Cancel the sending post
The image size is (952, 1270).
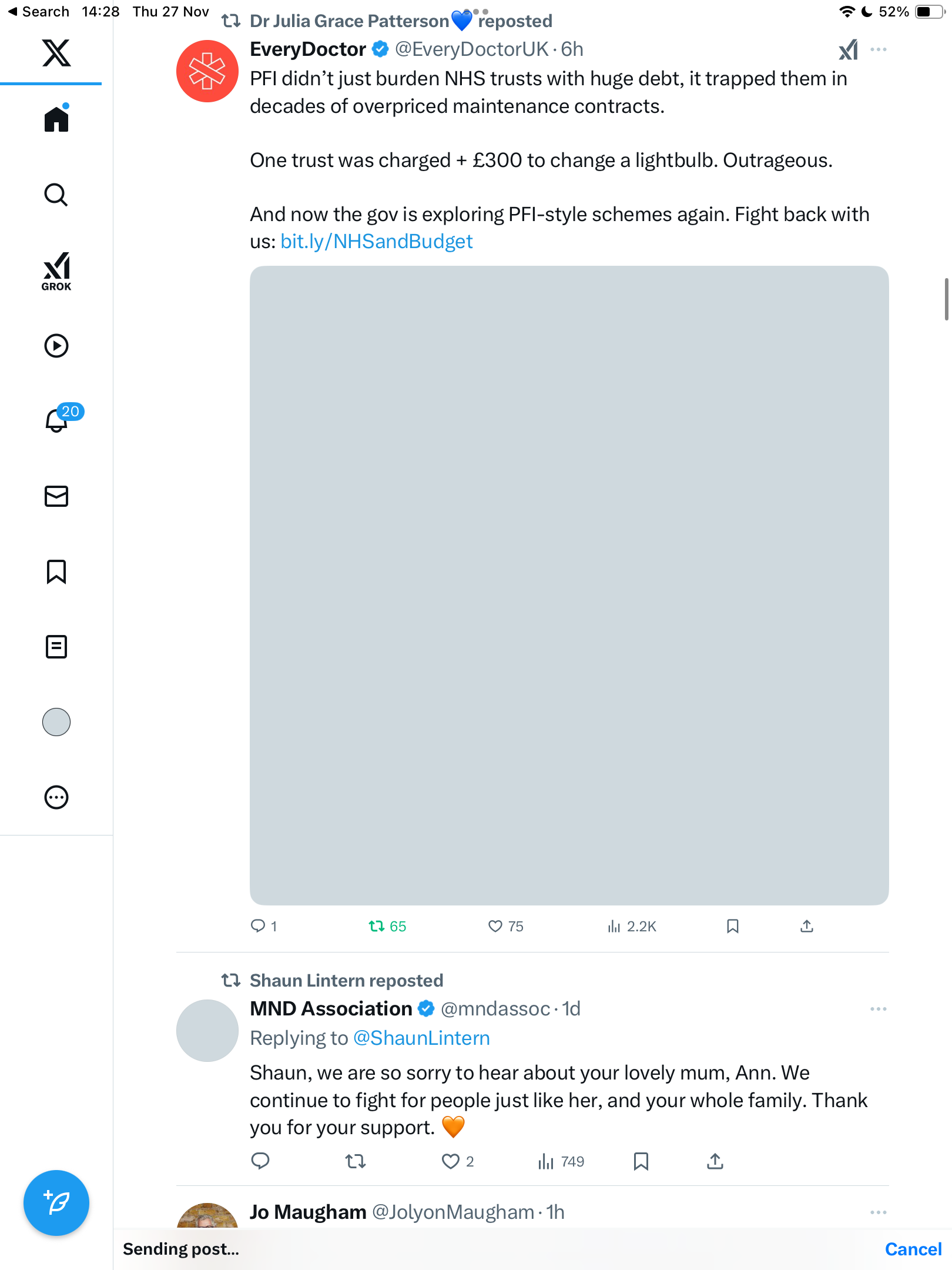point(913,1249)
